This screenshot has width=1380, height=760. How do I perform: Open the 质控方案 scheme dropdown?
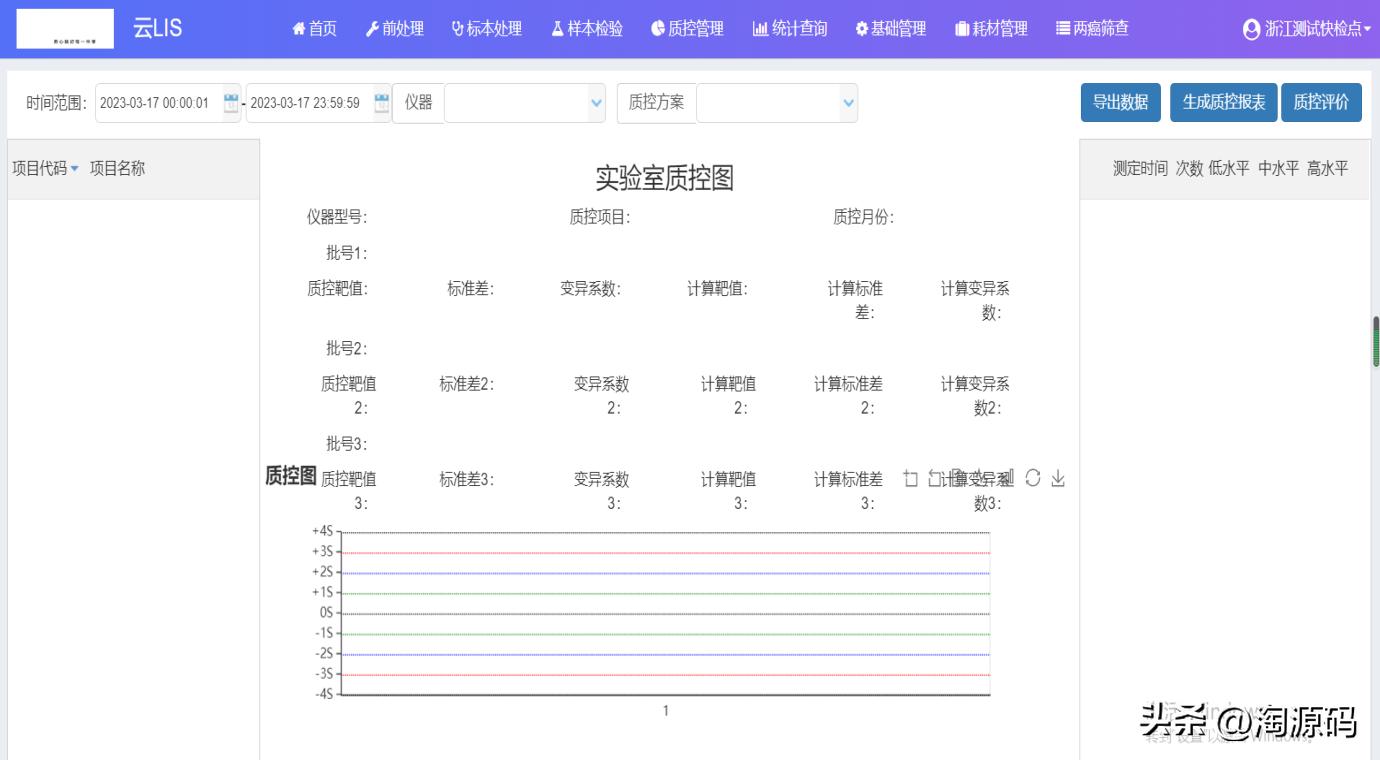777,103
